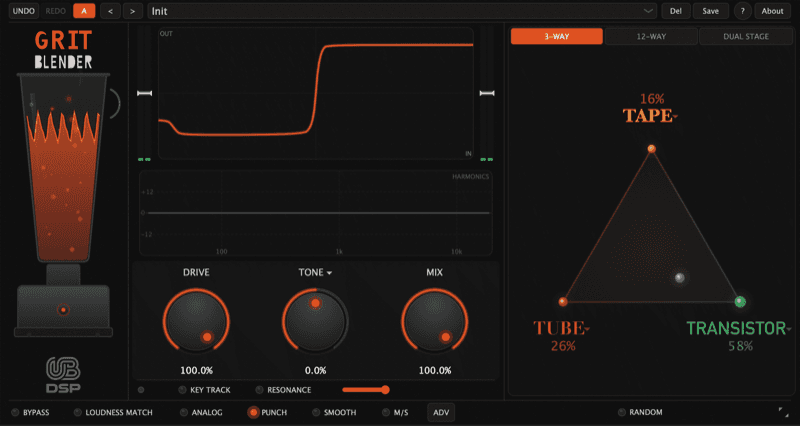This screenshot has height=426, width=800.
Task: Click the Mix value 100.0%
Action: coord(435,370)
